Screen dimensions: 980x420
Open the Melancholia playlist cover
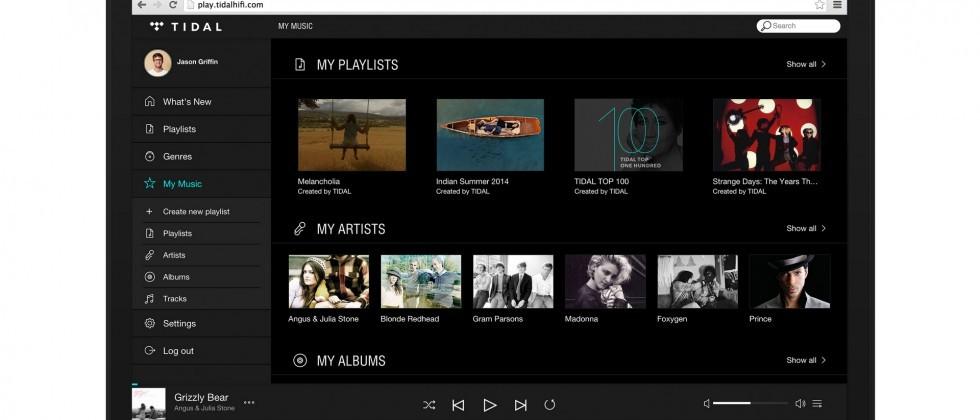point(351,135)
